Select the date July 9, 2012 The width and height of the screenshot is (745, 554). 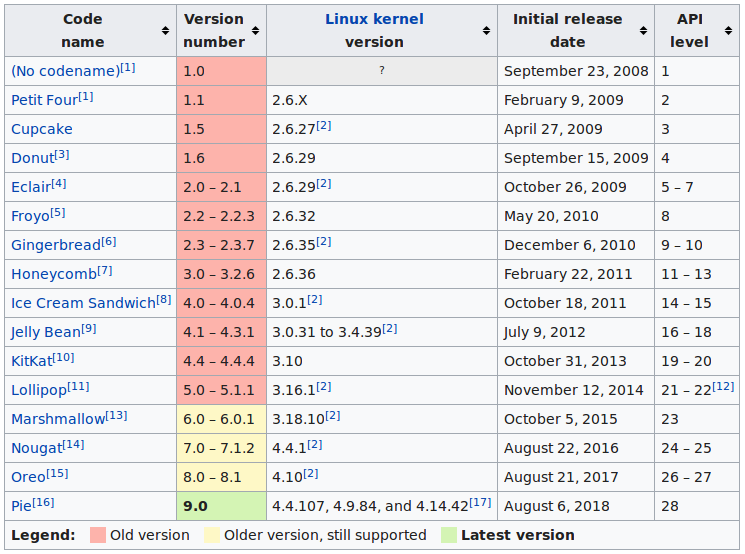576,332
